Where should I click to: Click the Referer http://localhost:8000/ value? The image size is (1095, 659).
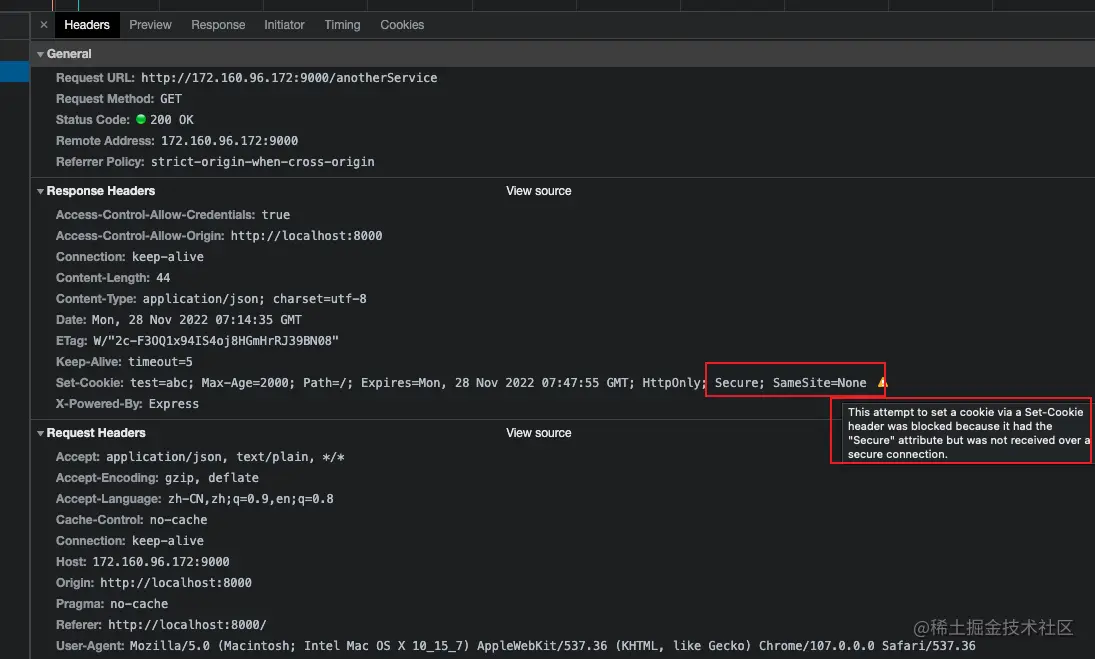point(187,625)
